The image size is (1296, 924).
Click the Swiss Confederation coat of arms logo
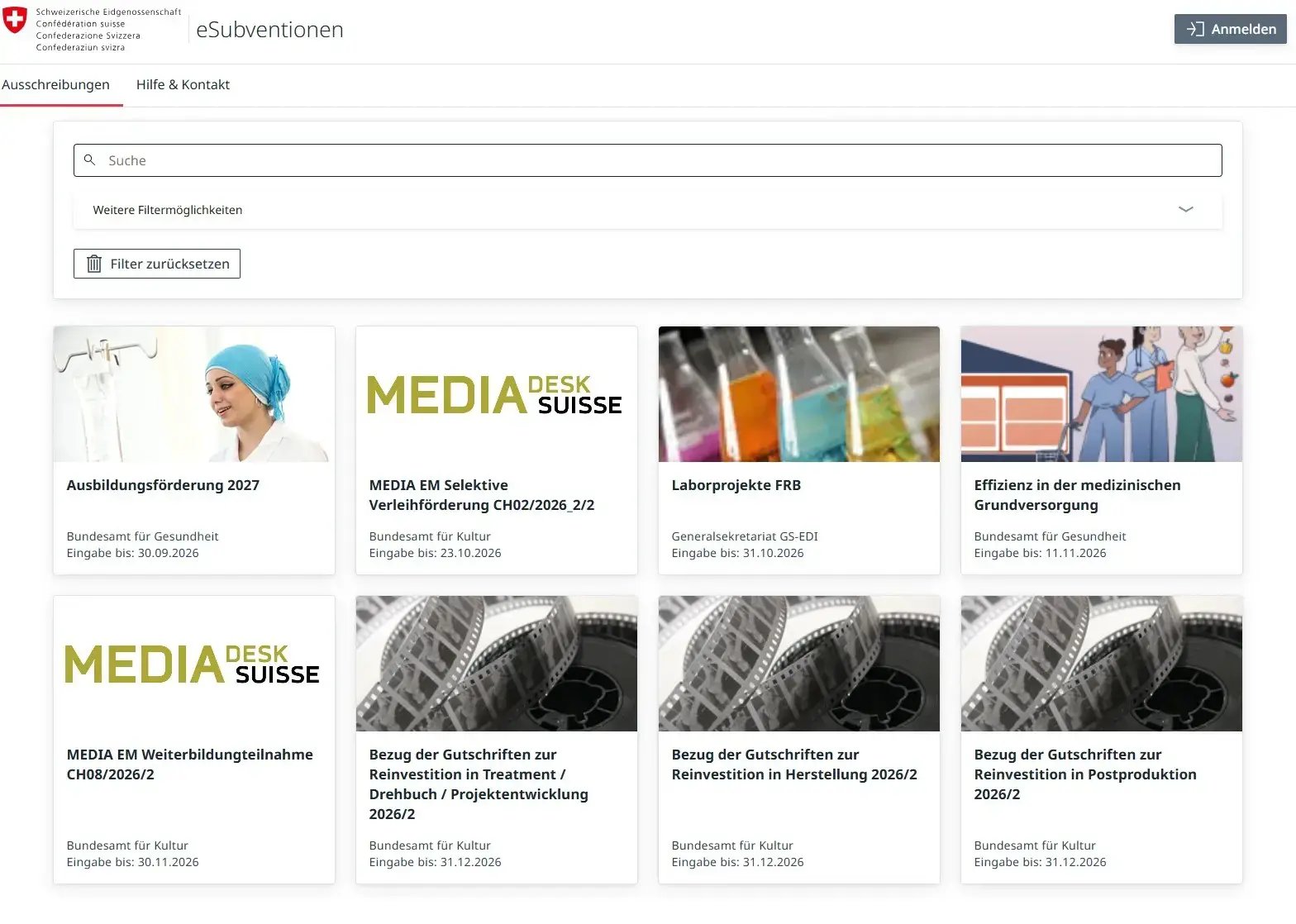[15, 21]
